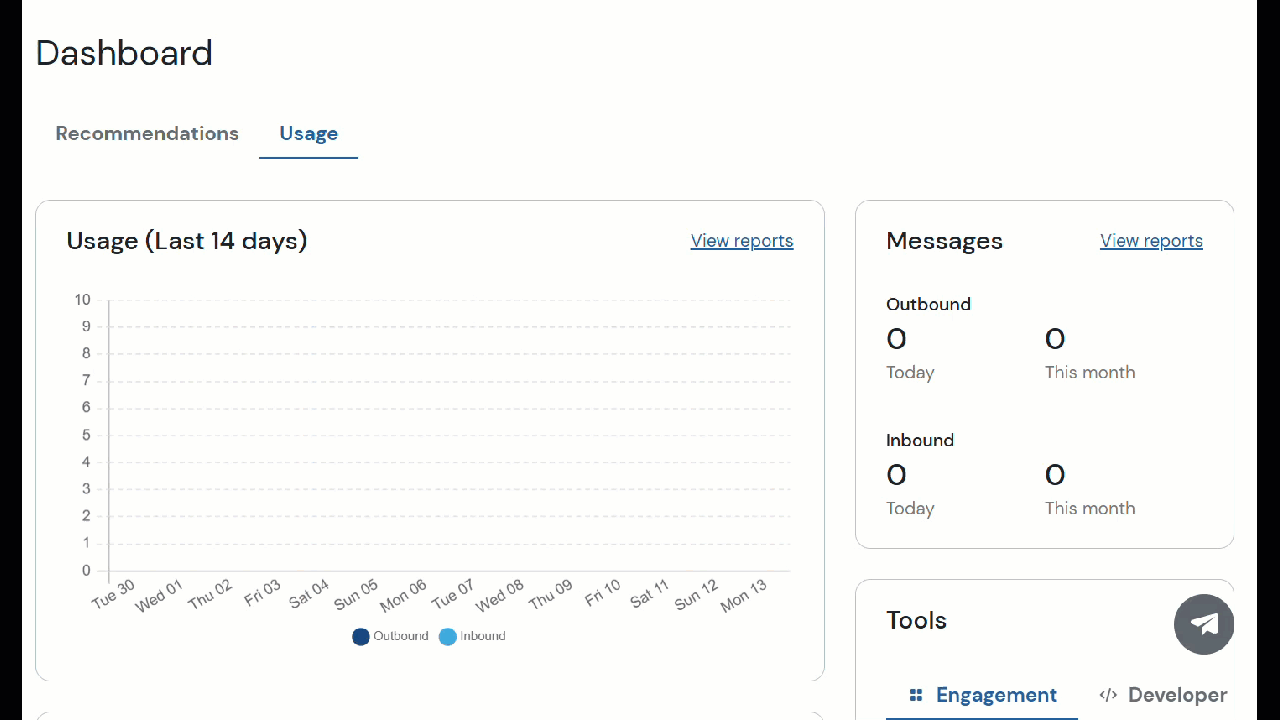The width and height of the screenshot is (1280, 720).
Task: Click the Messages card heading
Action: coord(944,241)
